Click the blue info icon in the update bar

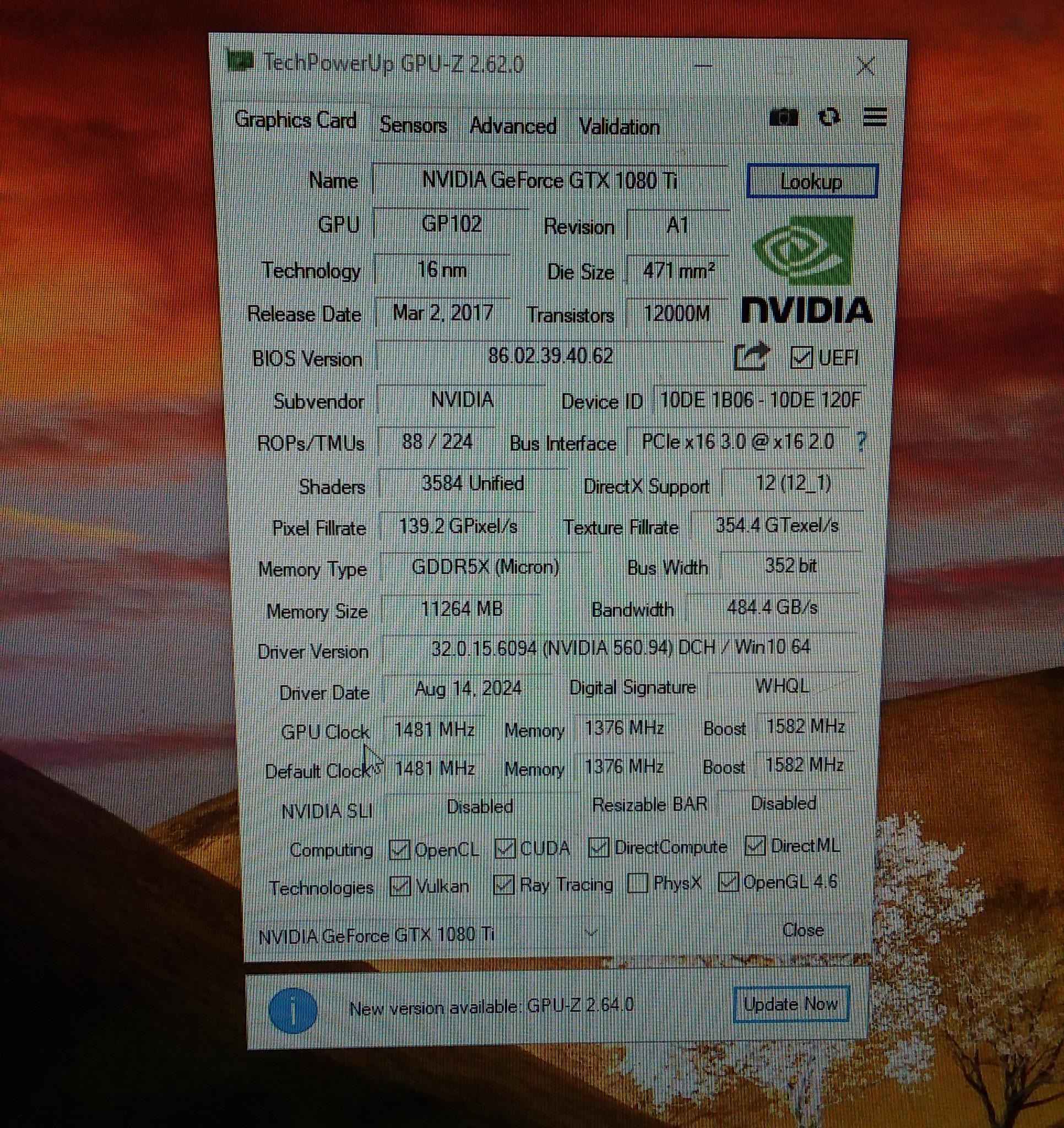[293, 1010]
